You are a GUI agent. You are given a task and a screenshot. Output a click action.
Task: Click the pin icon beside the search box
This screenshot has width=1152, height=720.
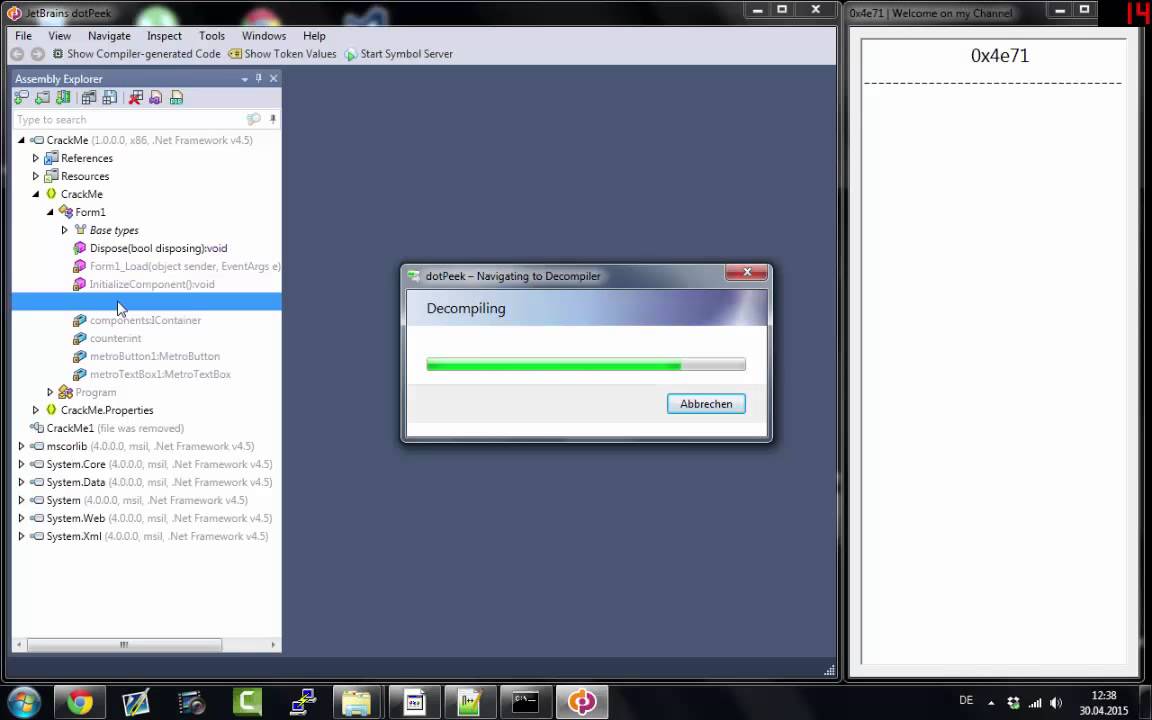tap(273, 119)
